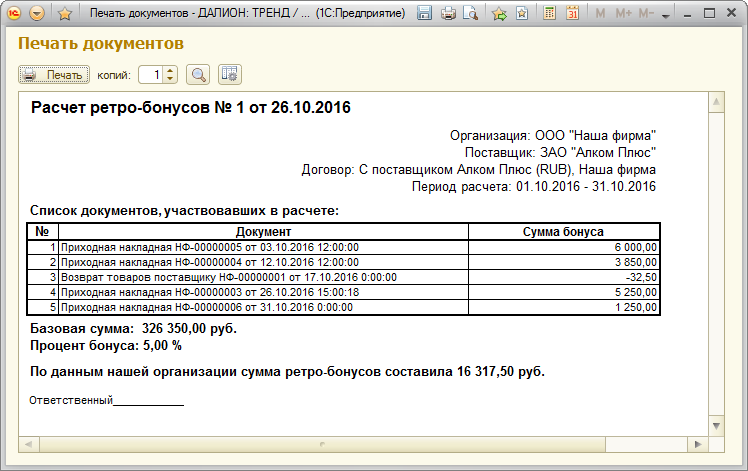The image size is (748, 471).
Task: Click the M- memory subtract button
Action: click(x=646, y=13)
